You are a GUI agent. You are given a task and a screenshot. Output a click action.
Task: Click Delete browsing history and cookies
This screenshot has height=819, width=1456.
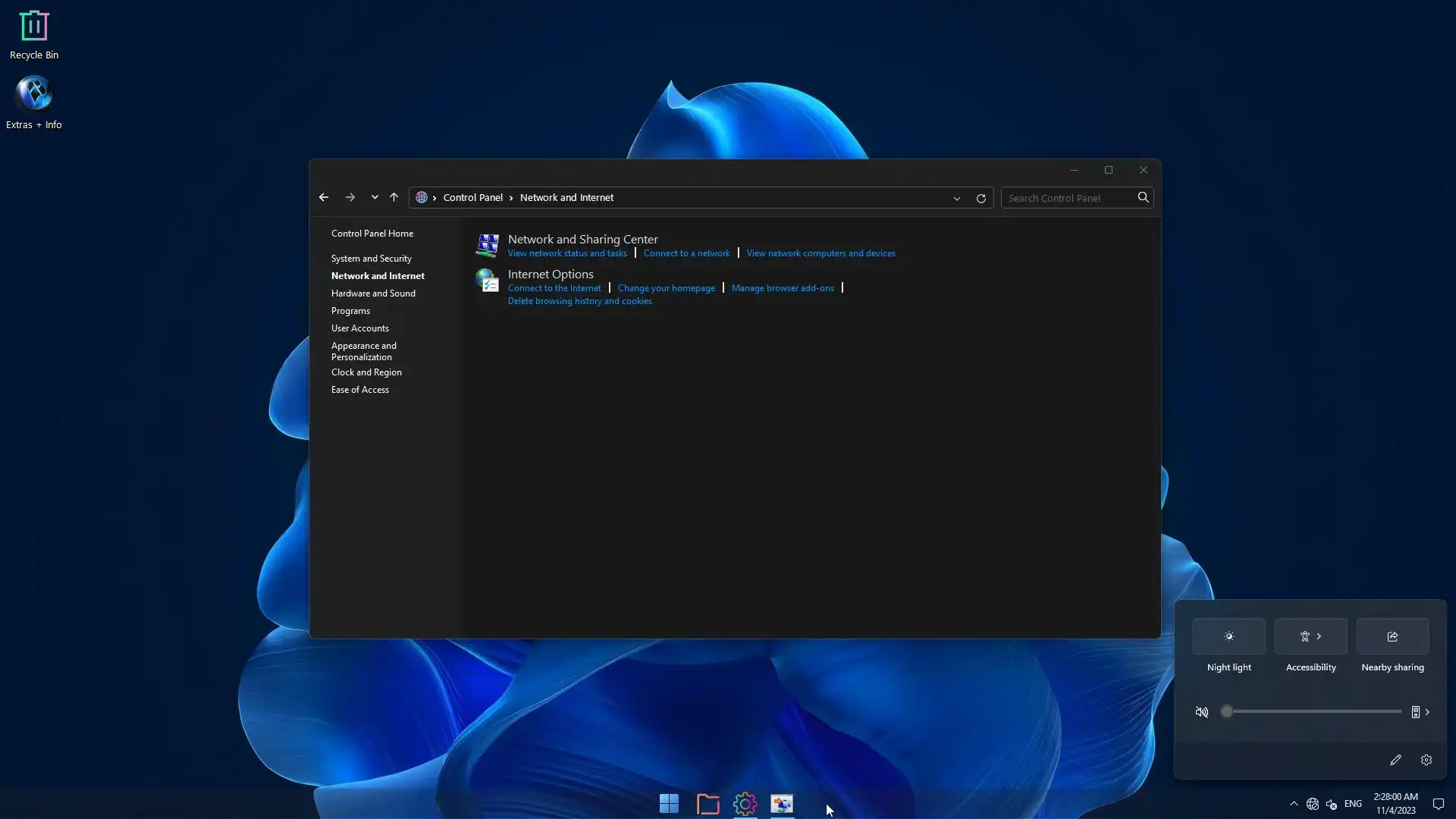(579, 301)
